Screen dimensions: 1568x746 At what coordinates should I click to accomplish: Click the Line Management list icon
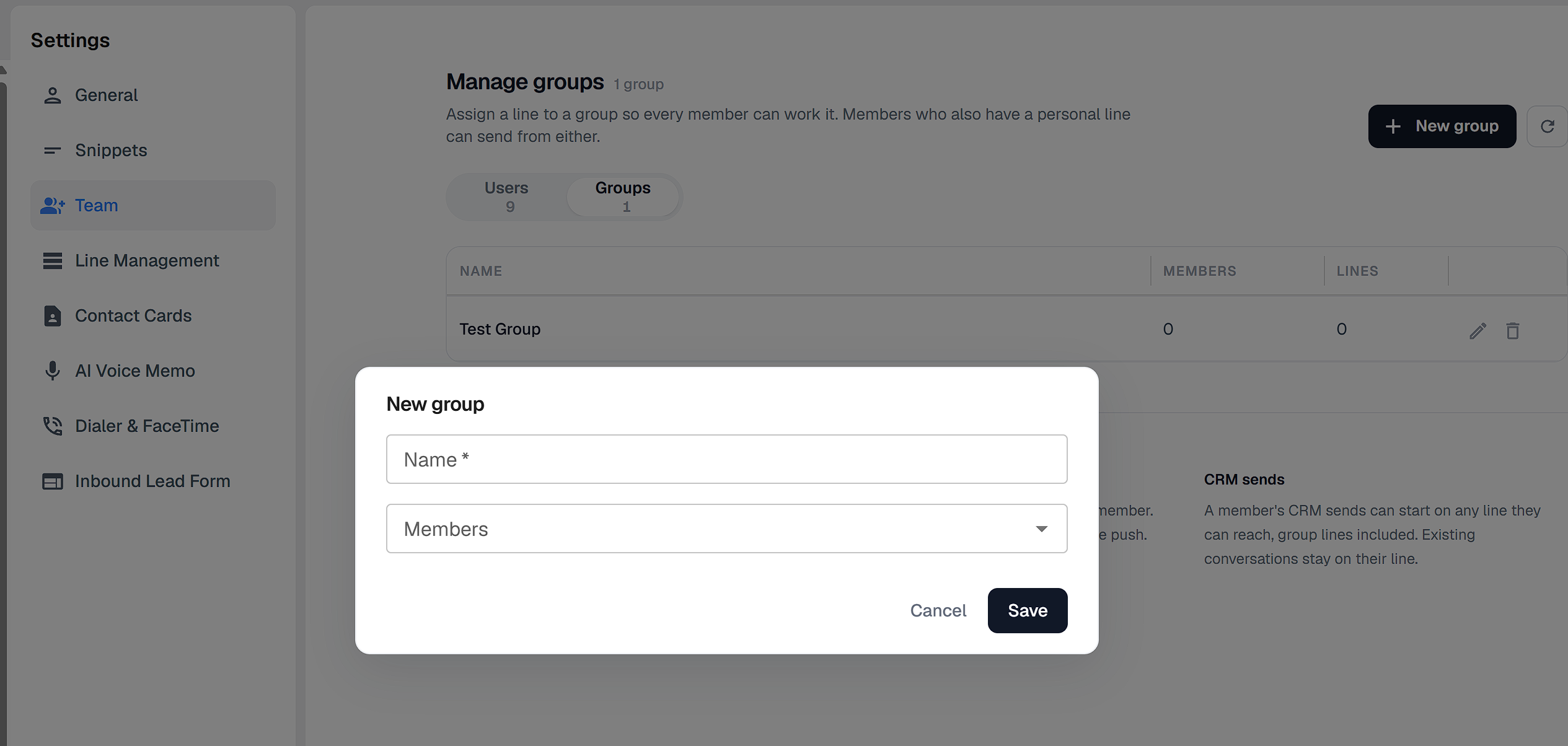pos(53,261)
